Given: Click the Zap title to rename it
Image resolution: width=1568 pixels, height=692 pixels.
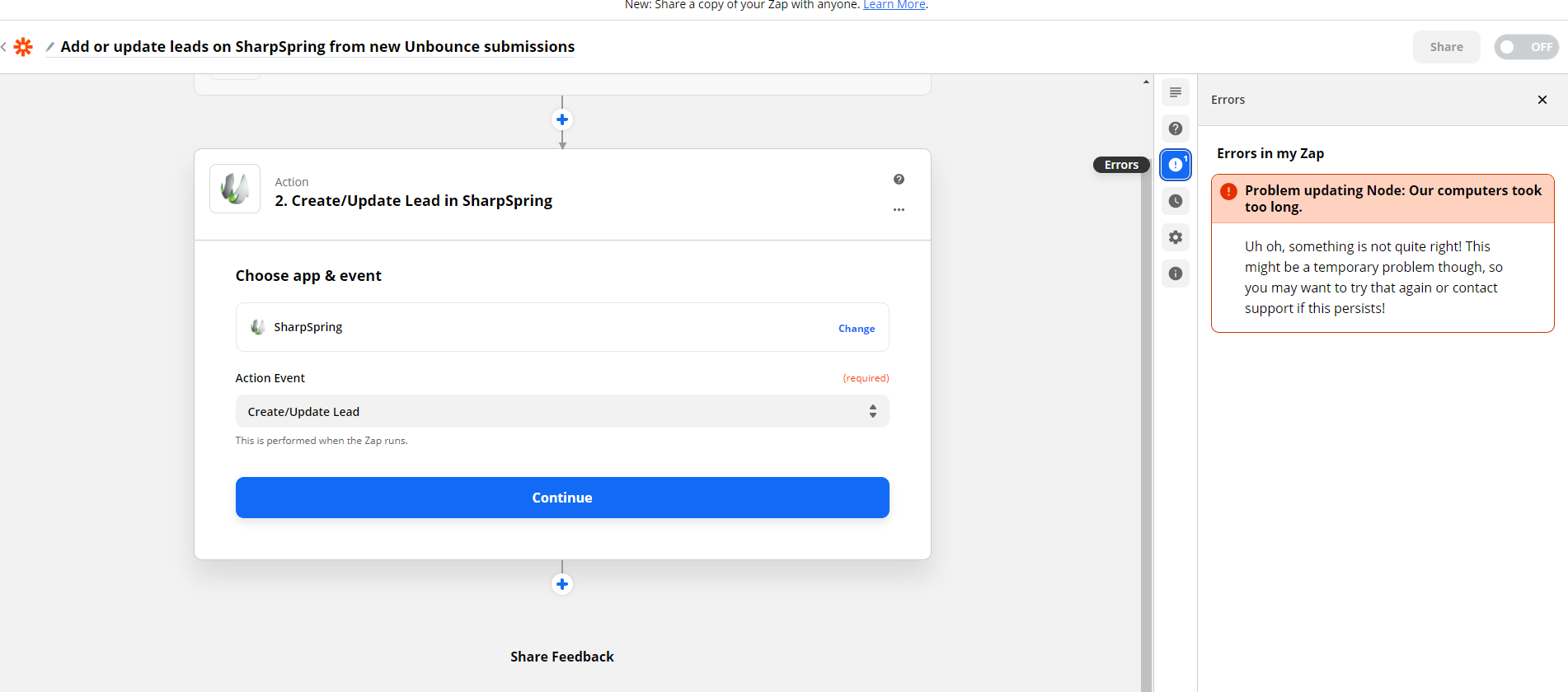Looking at the screenshot, I should (x=317, y=47).
